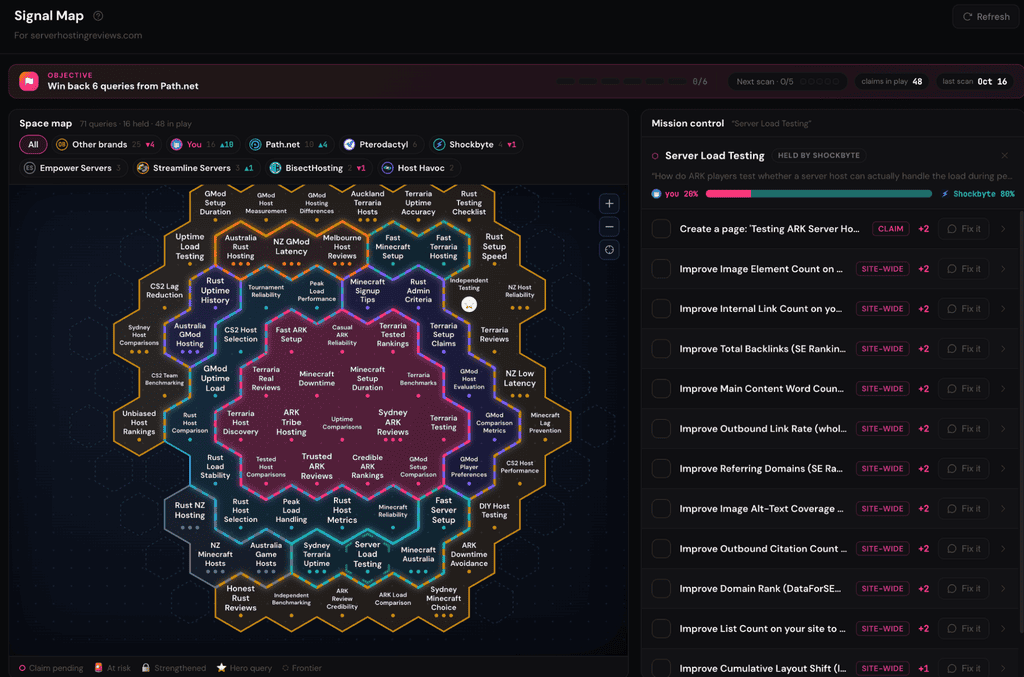
Task: Expand the Improve Image Alt-Text Coverage row
Action: (x=1003, y=509)
